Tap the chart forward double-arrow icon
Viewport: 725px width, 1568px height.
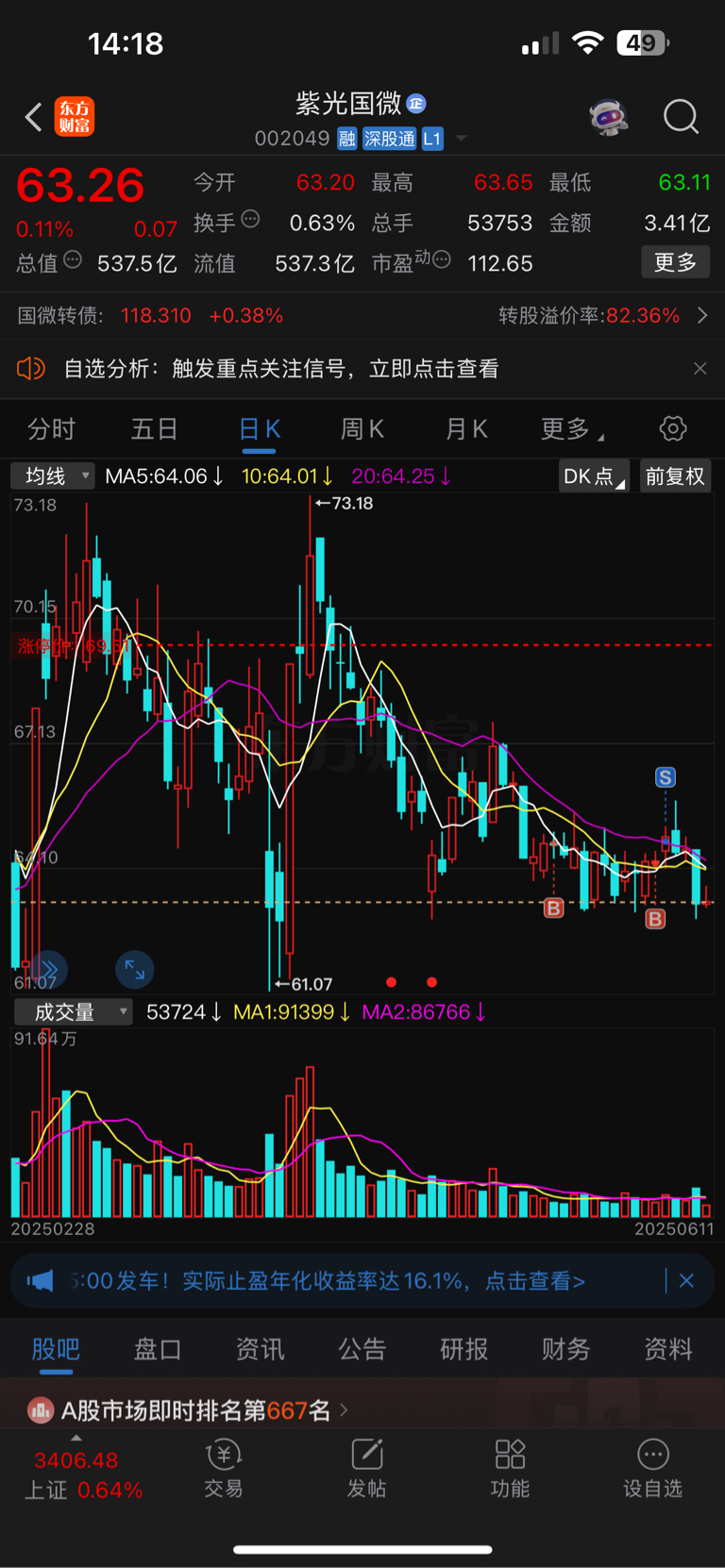pyautogui.click(x=47, y=970)
